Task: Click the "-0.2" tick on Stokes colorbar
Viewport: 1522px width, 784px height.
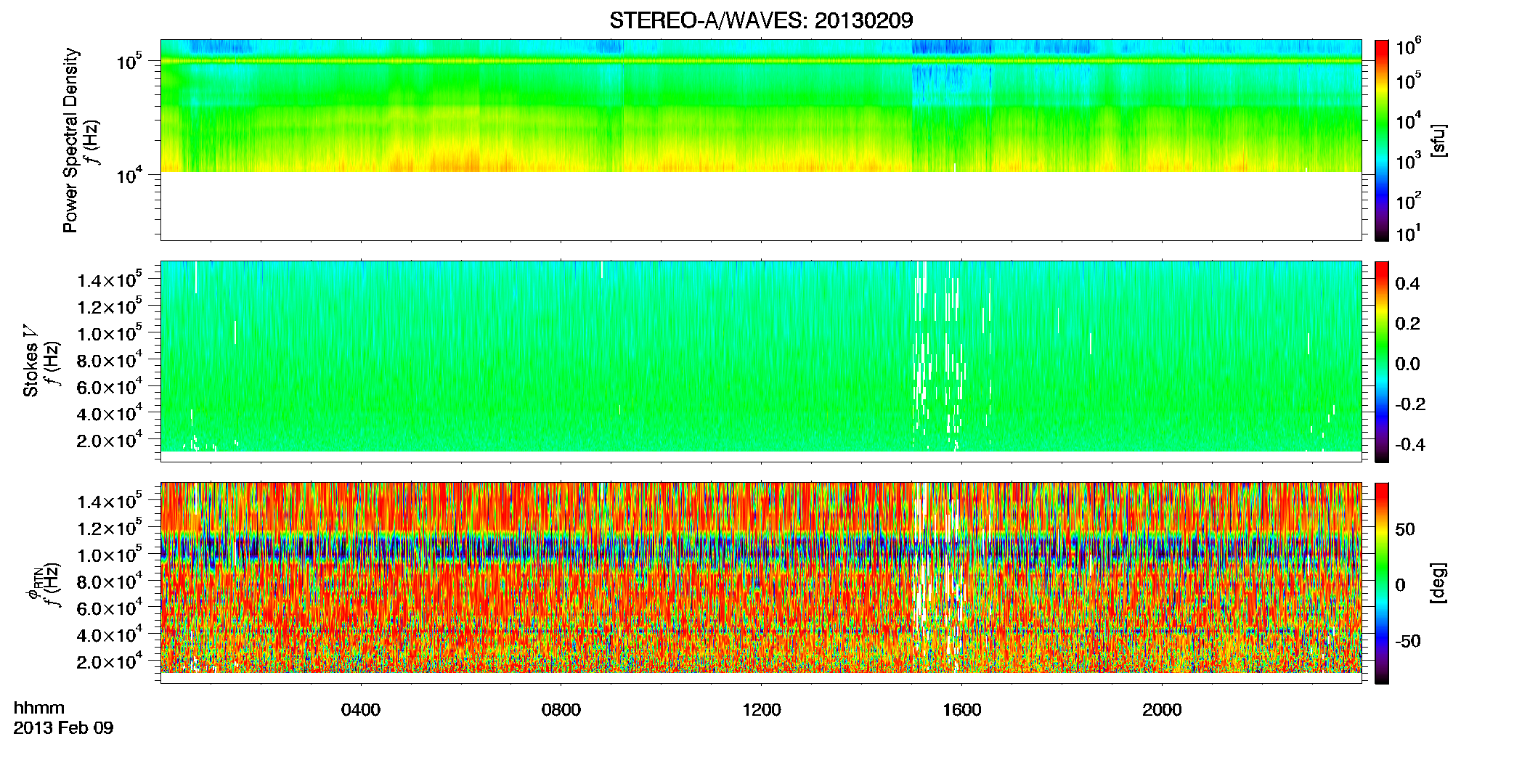Action: (1410, 404)
